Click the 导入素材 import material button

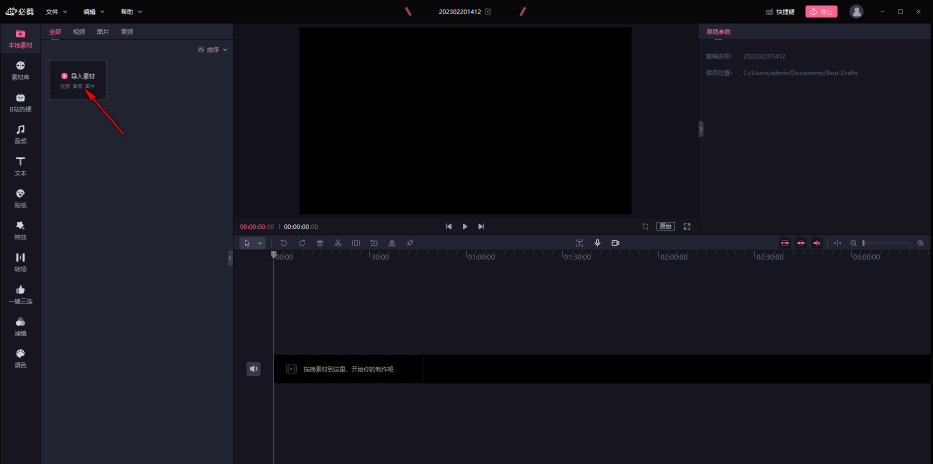coord(77,77)
